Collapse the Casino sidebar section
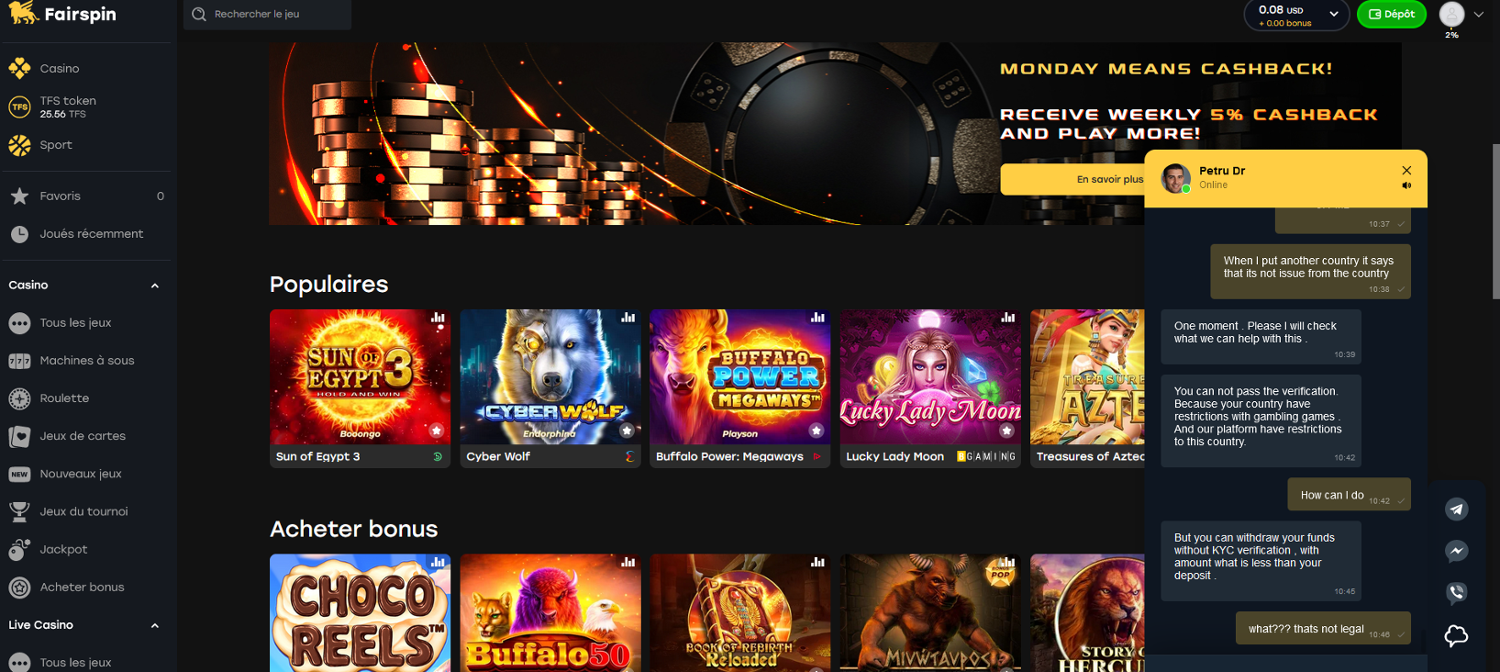 point(155,285)
